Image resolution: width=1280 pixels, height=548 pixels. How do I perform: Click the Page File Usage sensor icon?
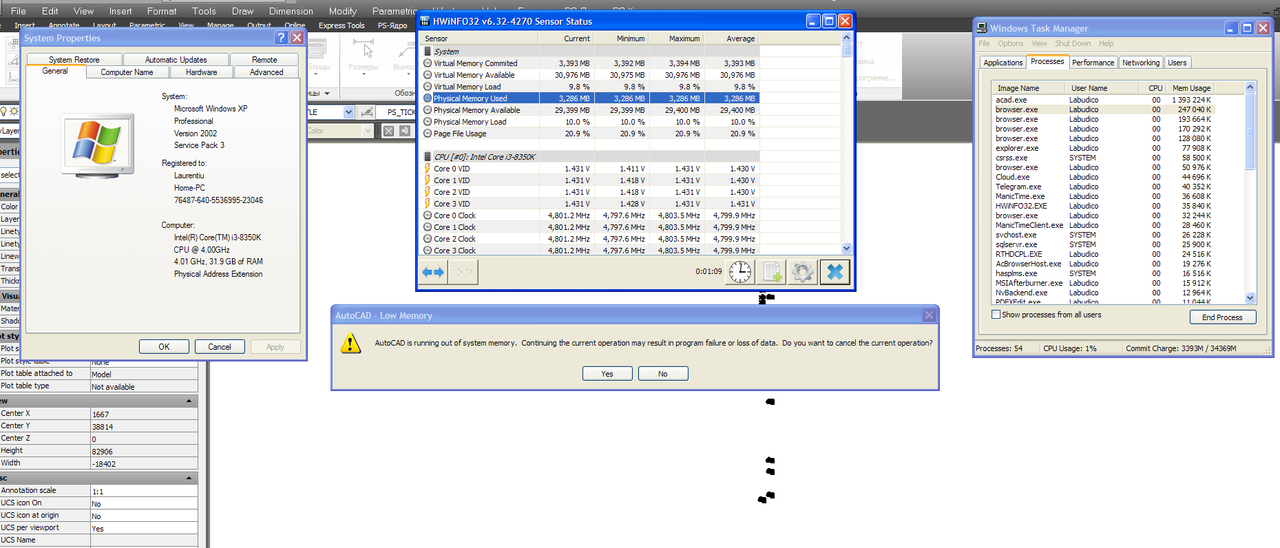pos(428,133)
